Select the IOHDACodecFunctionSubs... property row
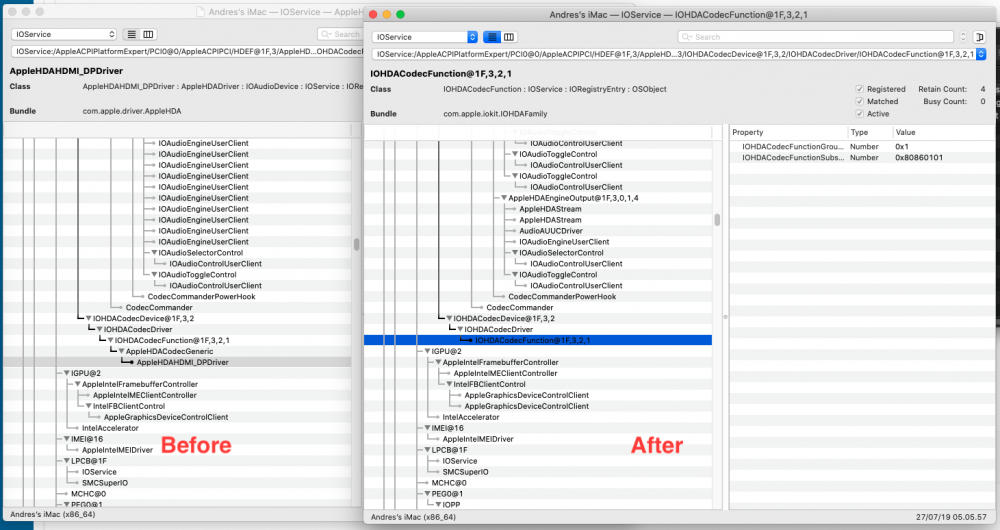The height and width of the screenshot is (530, 1000). coord(862,158)
